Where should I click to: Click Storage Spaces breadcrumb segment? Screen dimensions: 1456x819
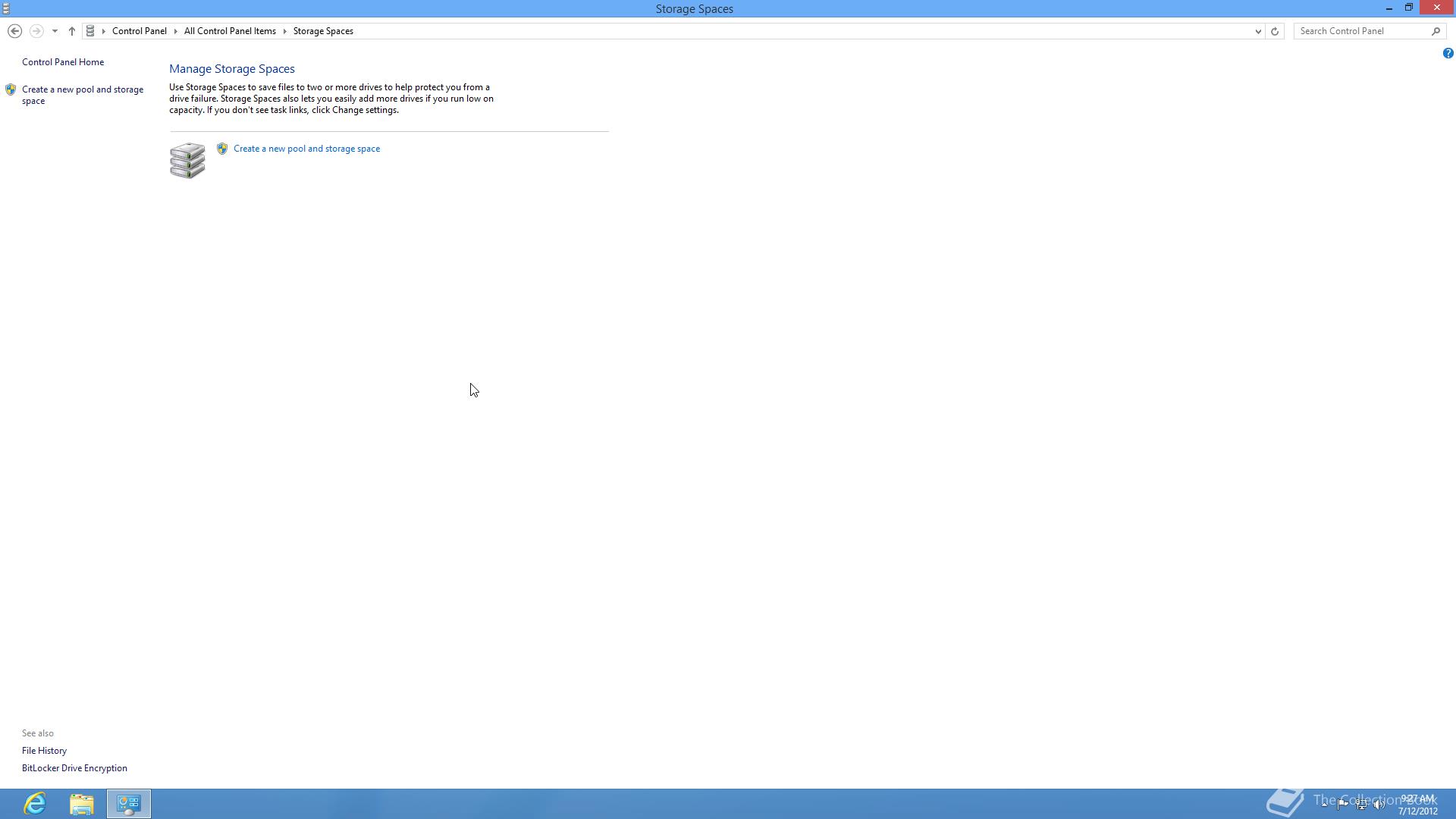pos(323,31)
